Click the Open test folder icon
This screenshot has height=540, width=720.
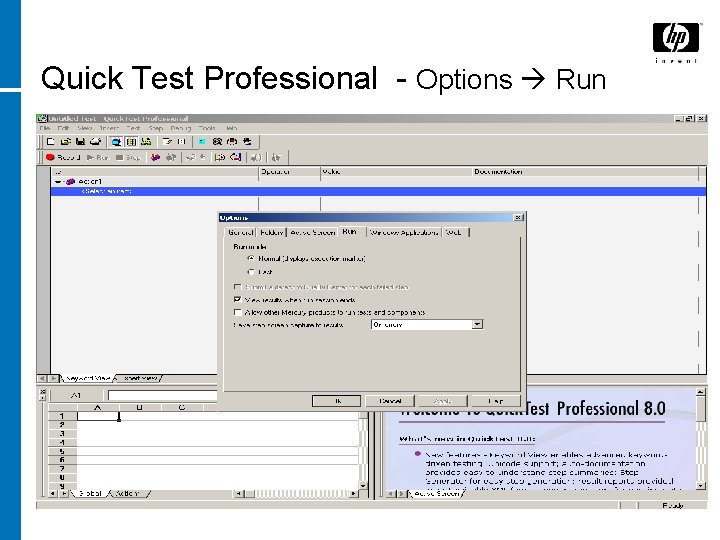coord(66,141)
